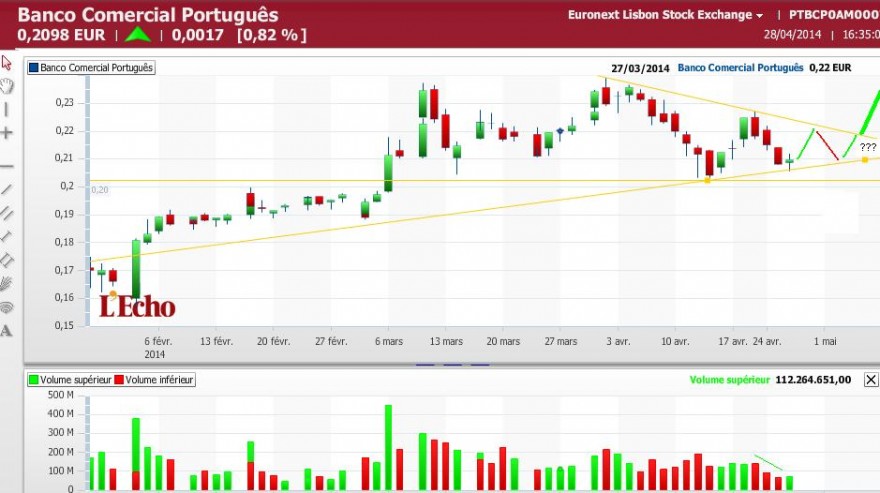Image resolution: width=880 pixels, height=493 pixels.
Task: Click the vertical price axis scale bar
Action: point(88,200)
